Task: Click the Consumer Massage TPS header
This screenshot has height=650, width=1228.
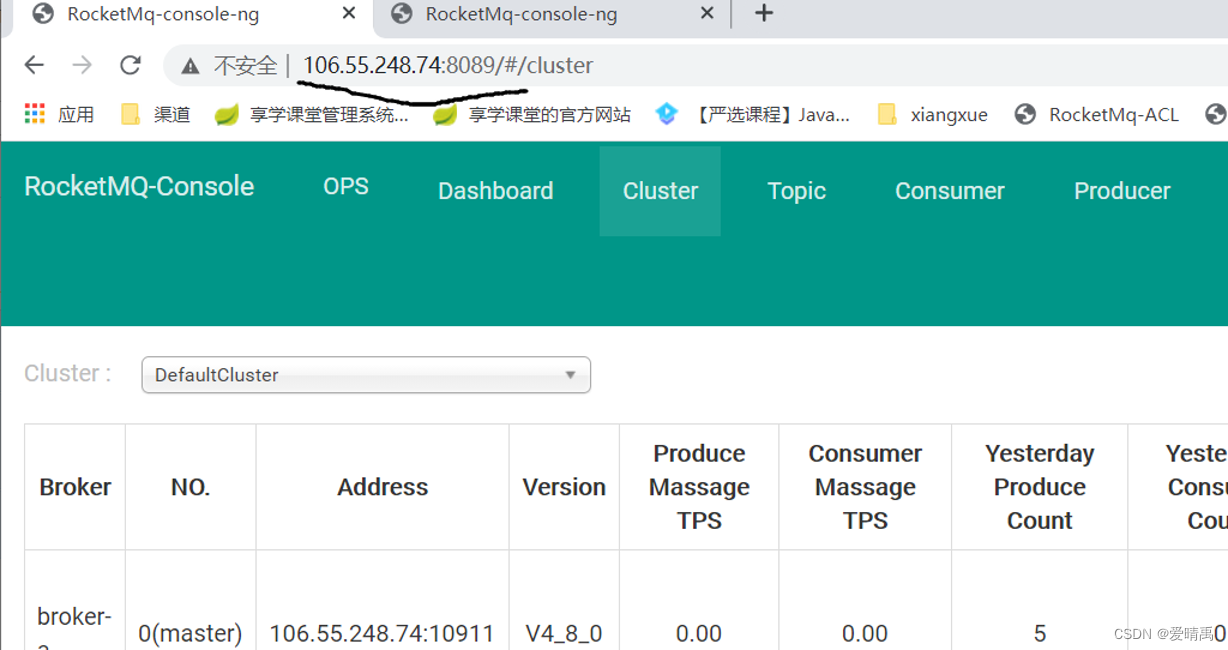Action: tap(865, 487)
